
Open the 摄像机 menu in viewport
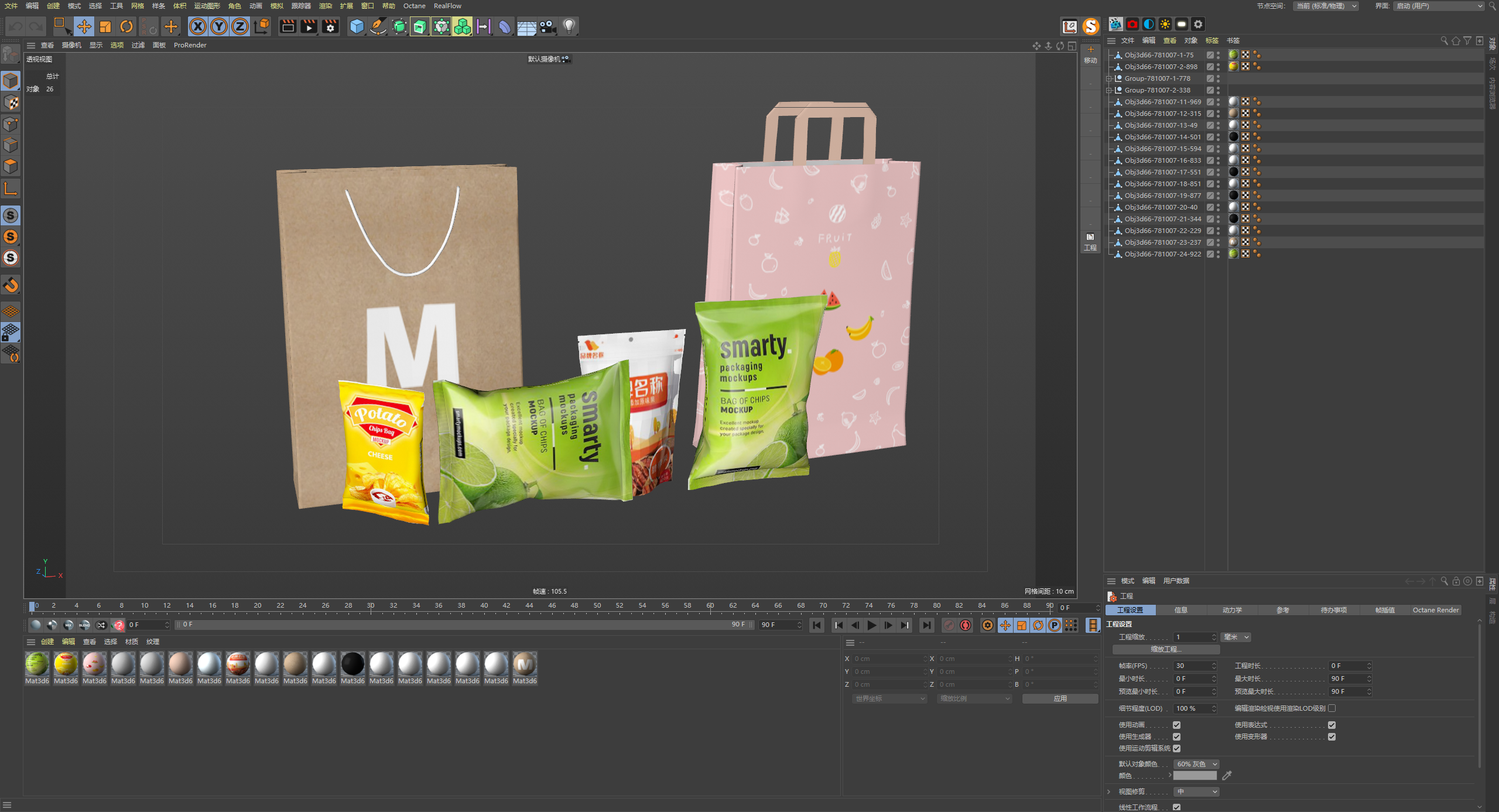click(x=71, y=45)
